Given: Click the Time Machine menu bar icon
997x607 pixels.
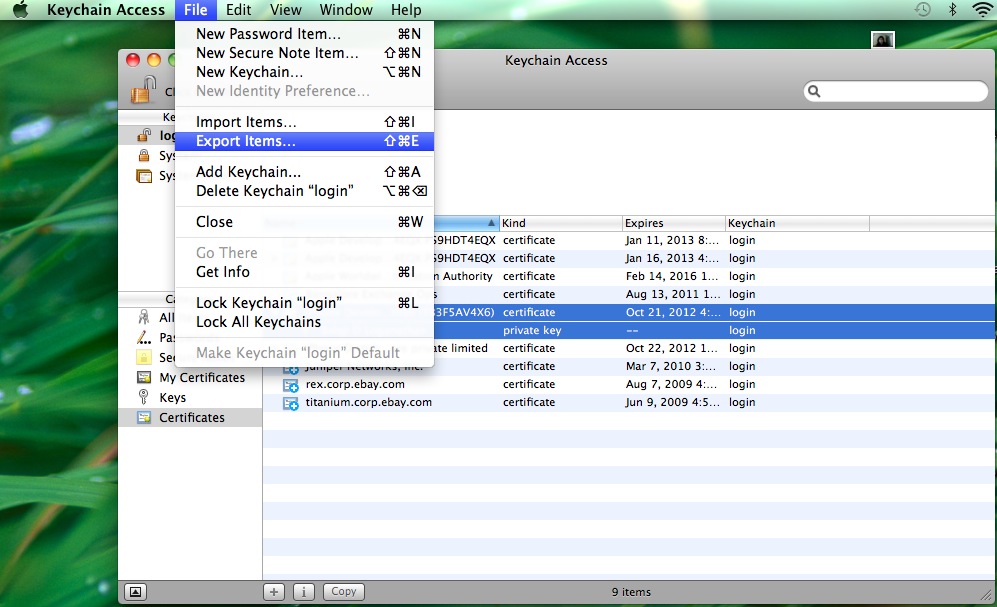Looking at the screenshot, I should pos(923,10).
